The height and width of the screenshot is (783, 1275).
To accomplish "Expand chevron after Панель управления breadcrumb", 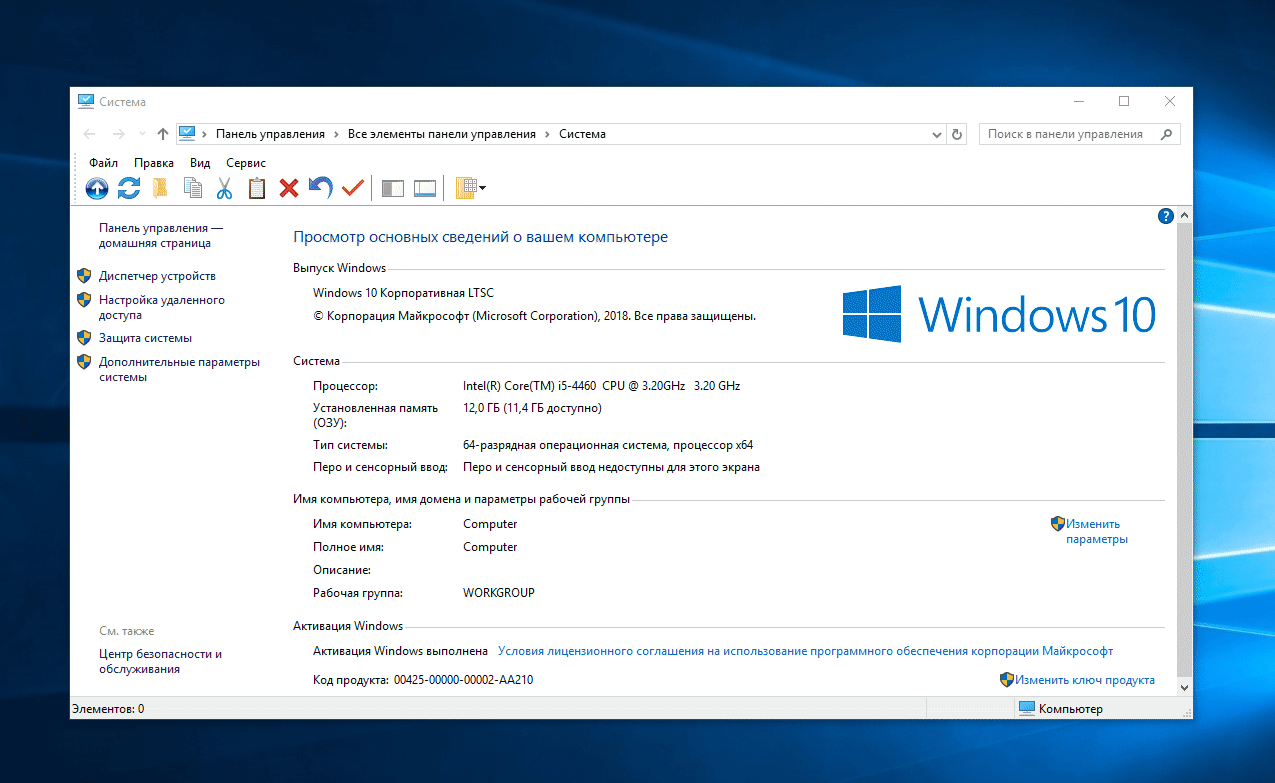I will 337,134.
